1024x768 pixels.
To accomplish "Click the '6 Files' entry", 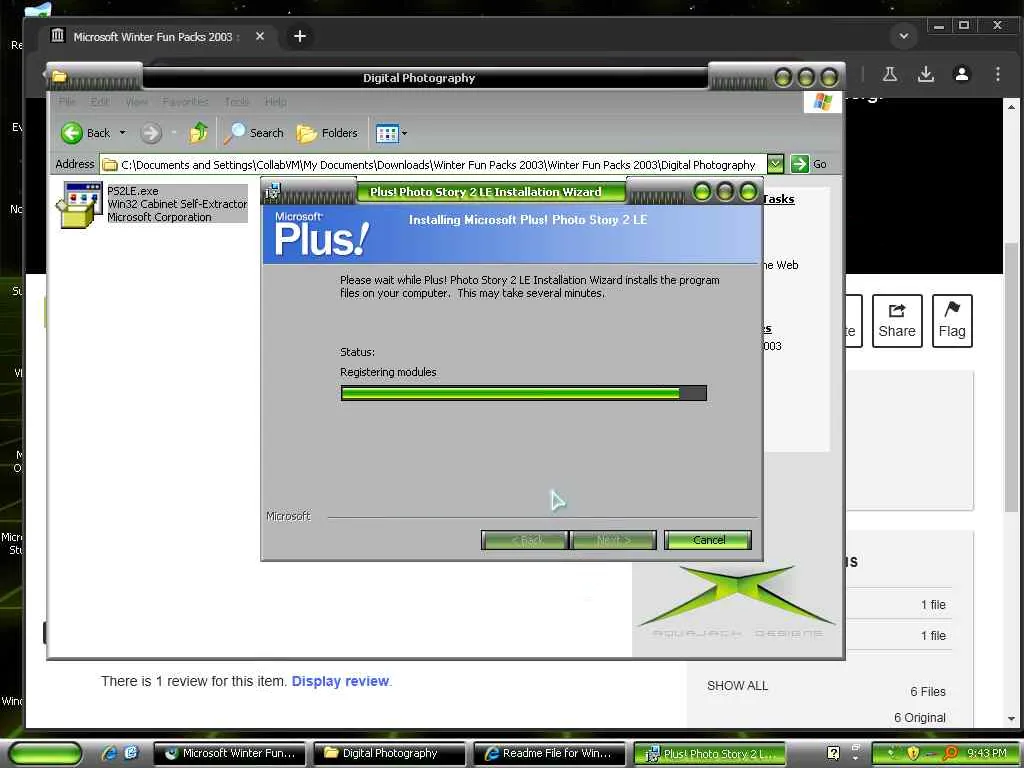I will point(928,692).
